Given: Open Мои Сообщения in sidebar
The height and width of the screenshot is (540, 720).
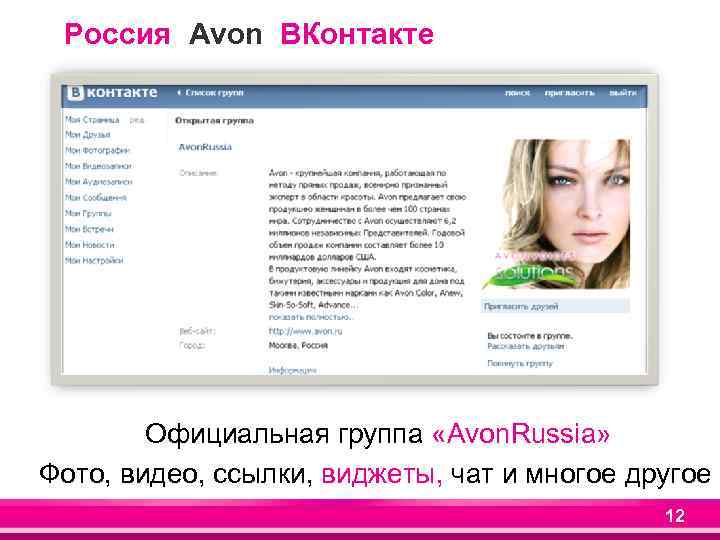Looking at the screenshot, I should pyautogui.click(x=96, y=198).
